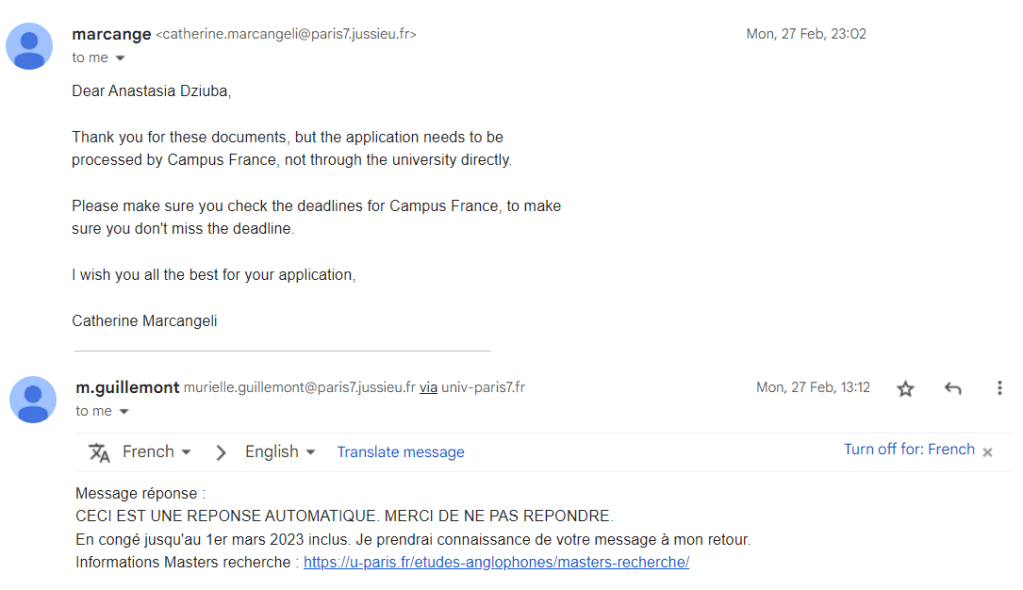Click m.guillemont's sender avatar icon
Image resolution: width=1023 pixels, height=590 pixels.
tap(33, 399)
